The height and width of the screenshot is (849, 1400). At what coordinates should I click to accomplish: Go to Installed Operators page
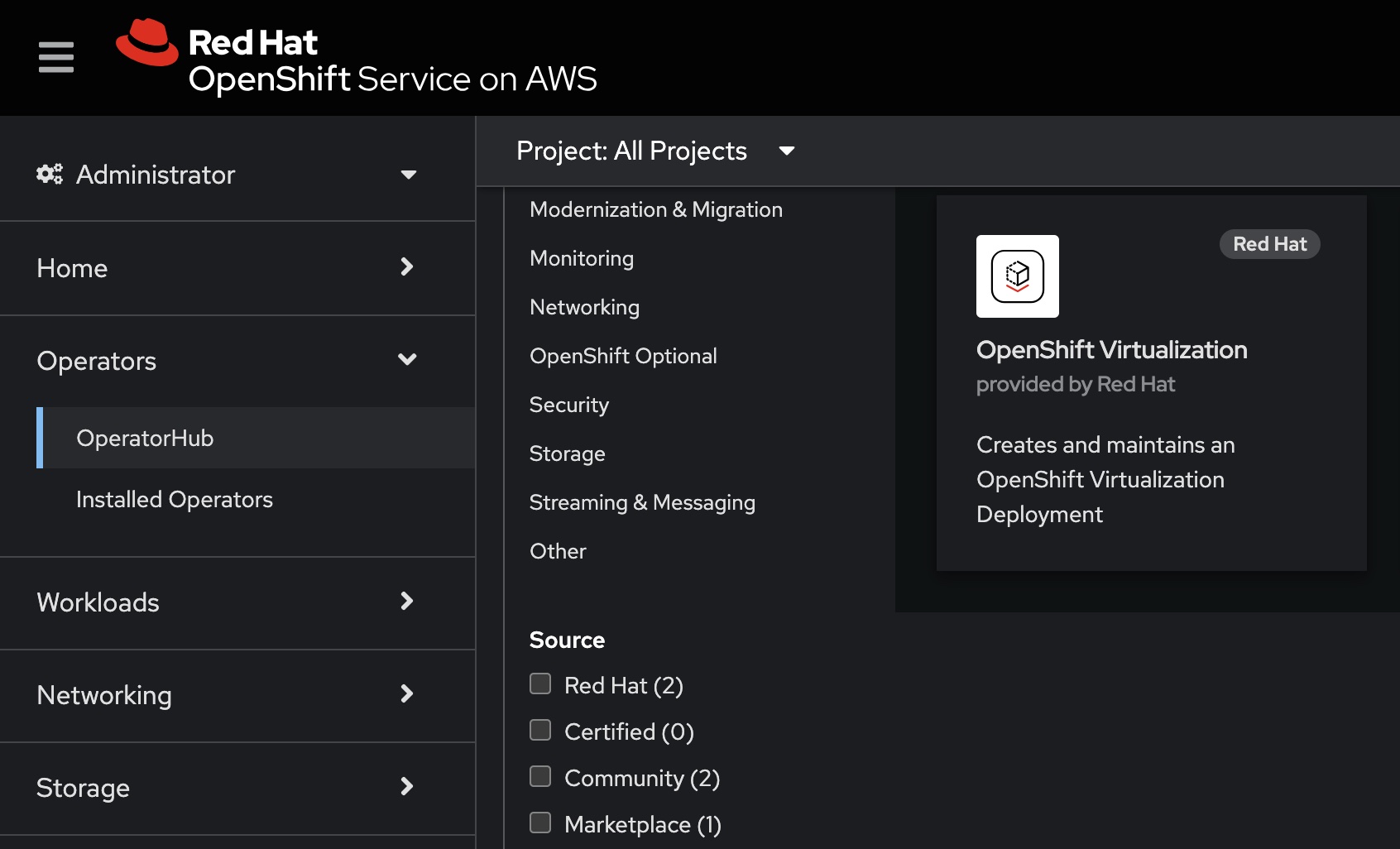[175, 500]
